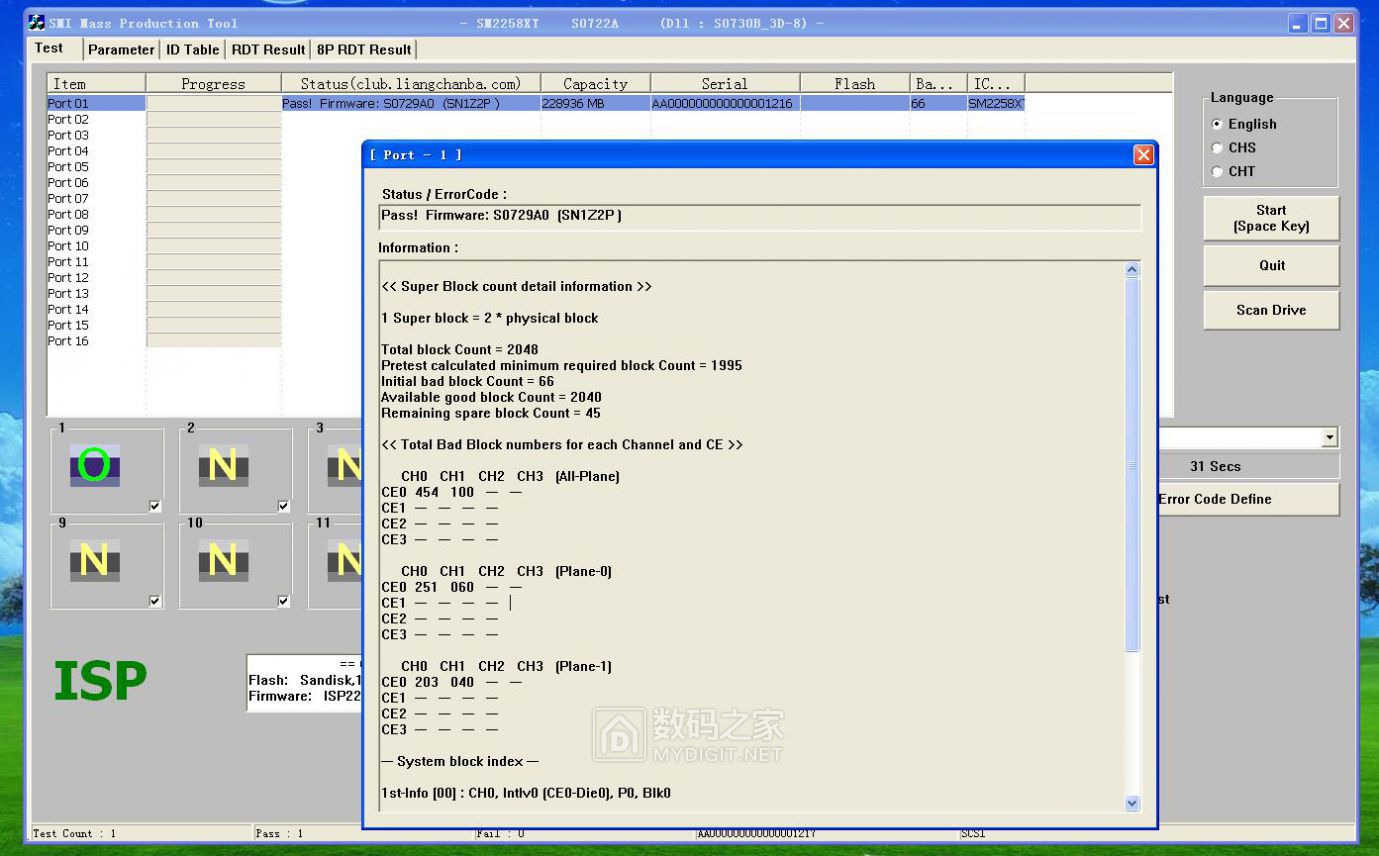Click the 31 Secs timer field

pyautogui.click(x=1248, y=466)
